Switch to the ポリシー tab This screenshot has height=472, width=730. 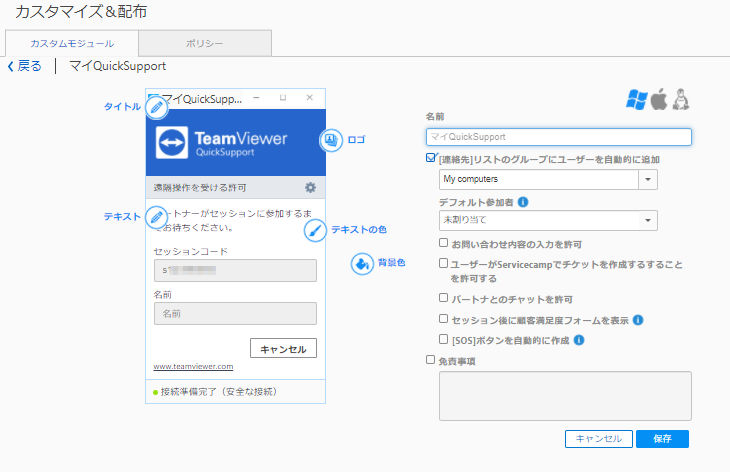coord(205,43)
